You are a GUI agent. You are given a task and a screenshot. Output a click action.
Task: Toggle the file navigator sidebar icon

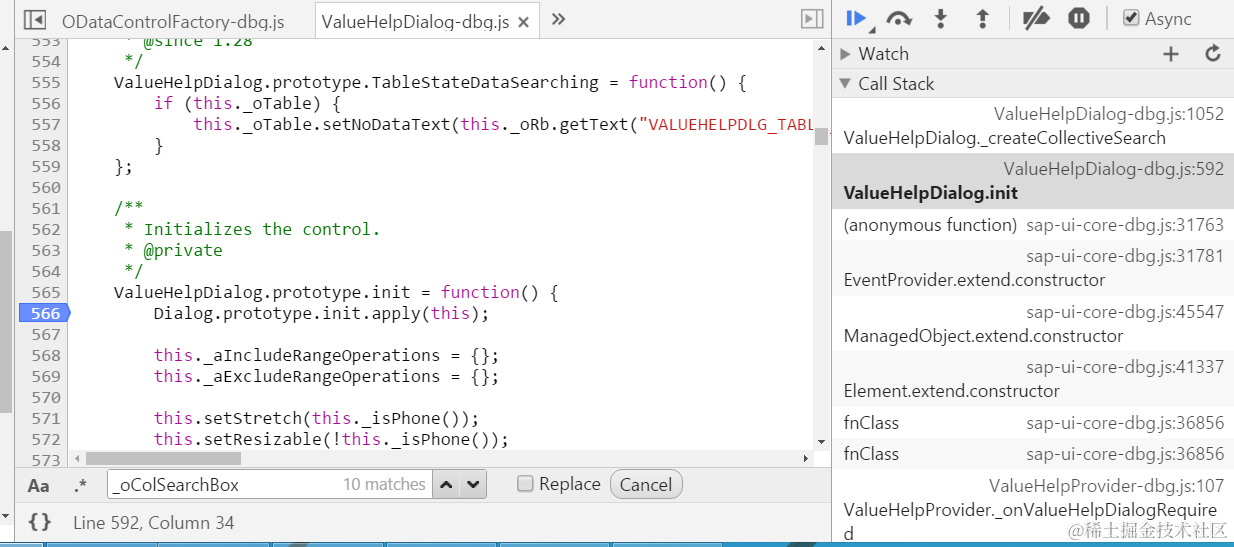[x=34, y=19]
